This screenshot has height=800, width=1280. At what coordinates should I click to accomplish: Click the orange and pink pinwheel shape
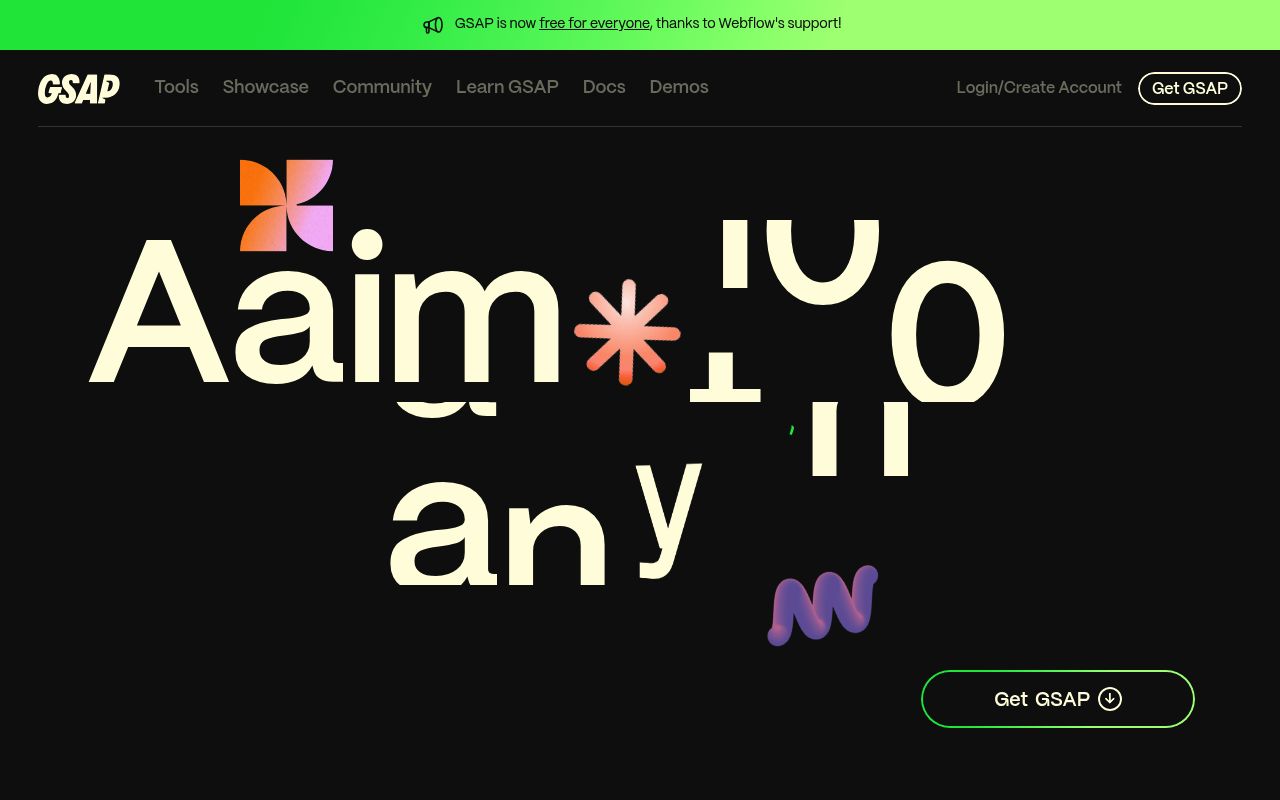[x=286, y=205]
